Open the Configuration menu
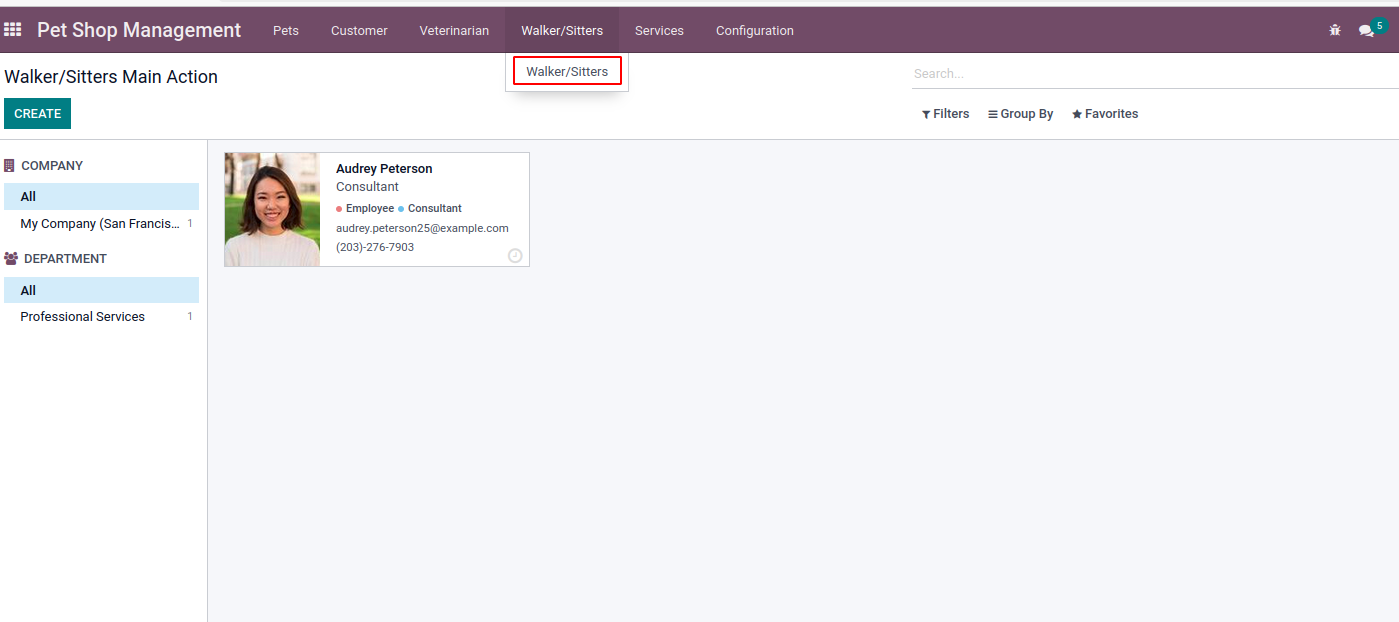The image size is (1399, 622). [755, 31]
